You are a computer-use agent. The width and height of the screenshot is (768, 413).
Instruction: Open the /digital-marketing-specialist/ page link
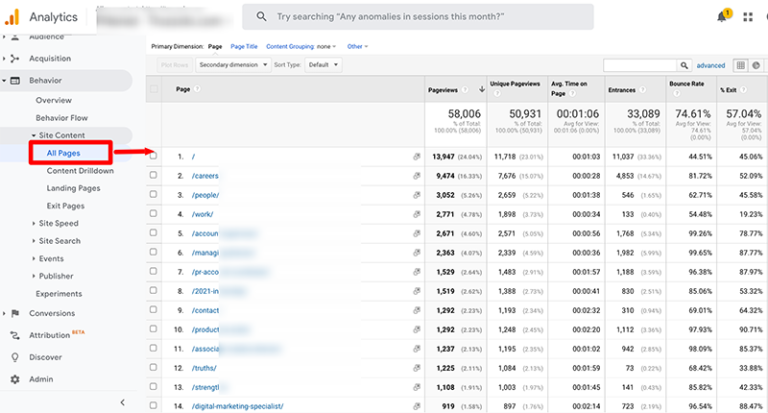[238, 406]
